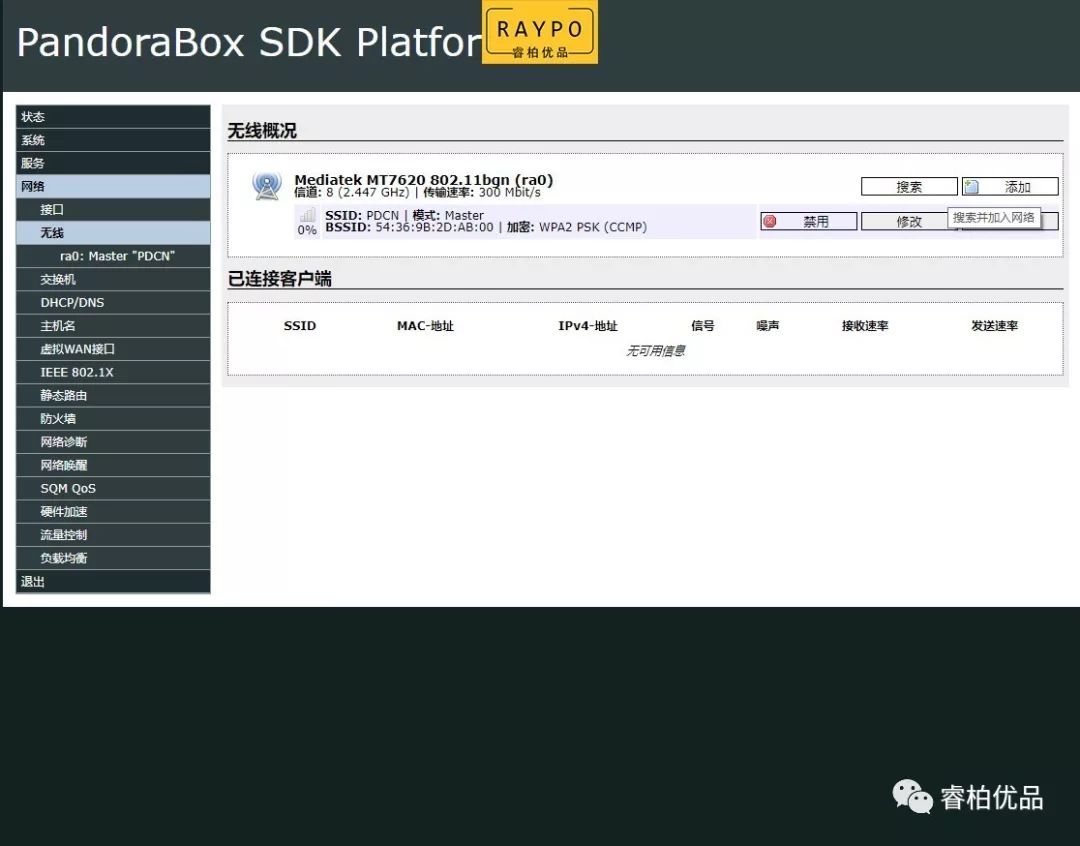This screenshot has width=1080, height=846.
Task: Click the Mediatek MT7620 802.11bgn (ra0) title
Action: point(424,179)
